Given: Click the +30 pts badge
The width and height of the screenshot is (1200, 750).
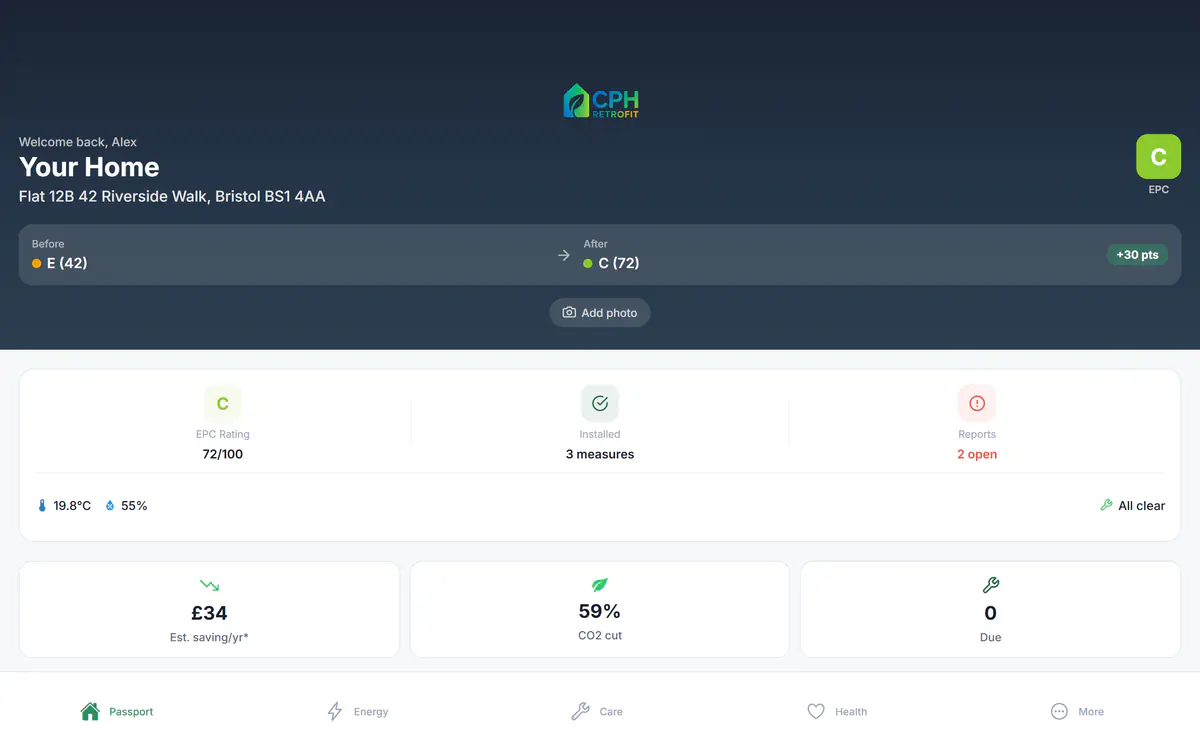Looking at the screenshot, I should pyautogui.click(x=1137, y=255).
